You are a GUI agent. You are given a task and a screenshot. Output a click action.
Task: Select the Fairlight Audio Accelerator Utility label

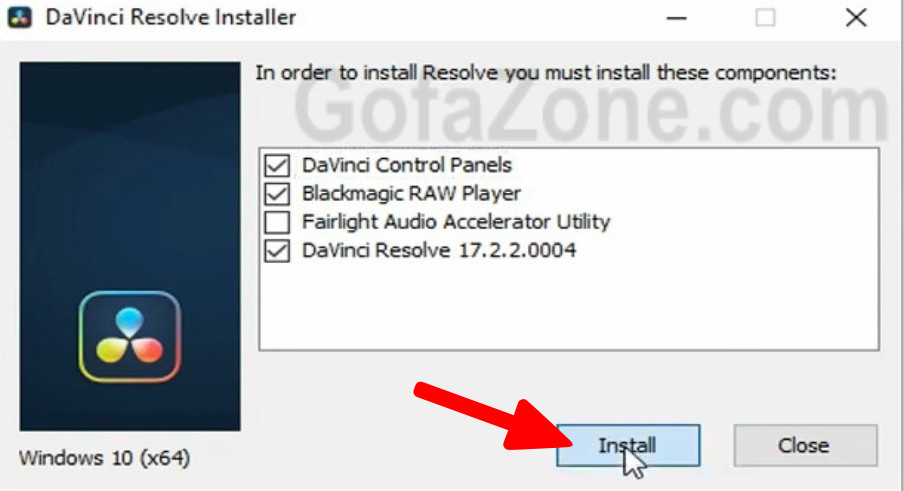click(456, 222)
